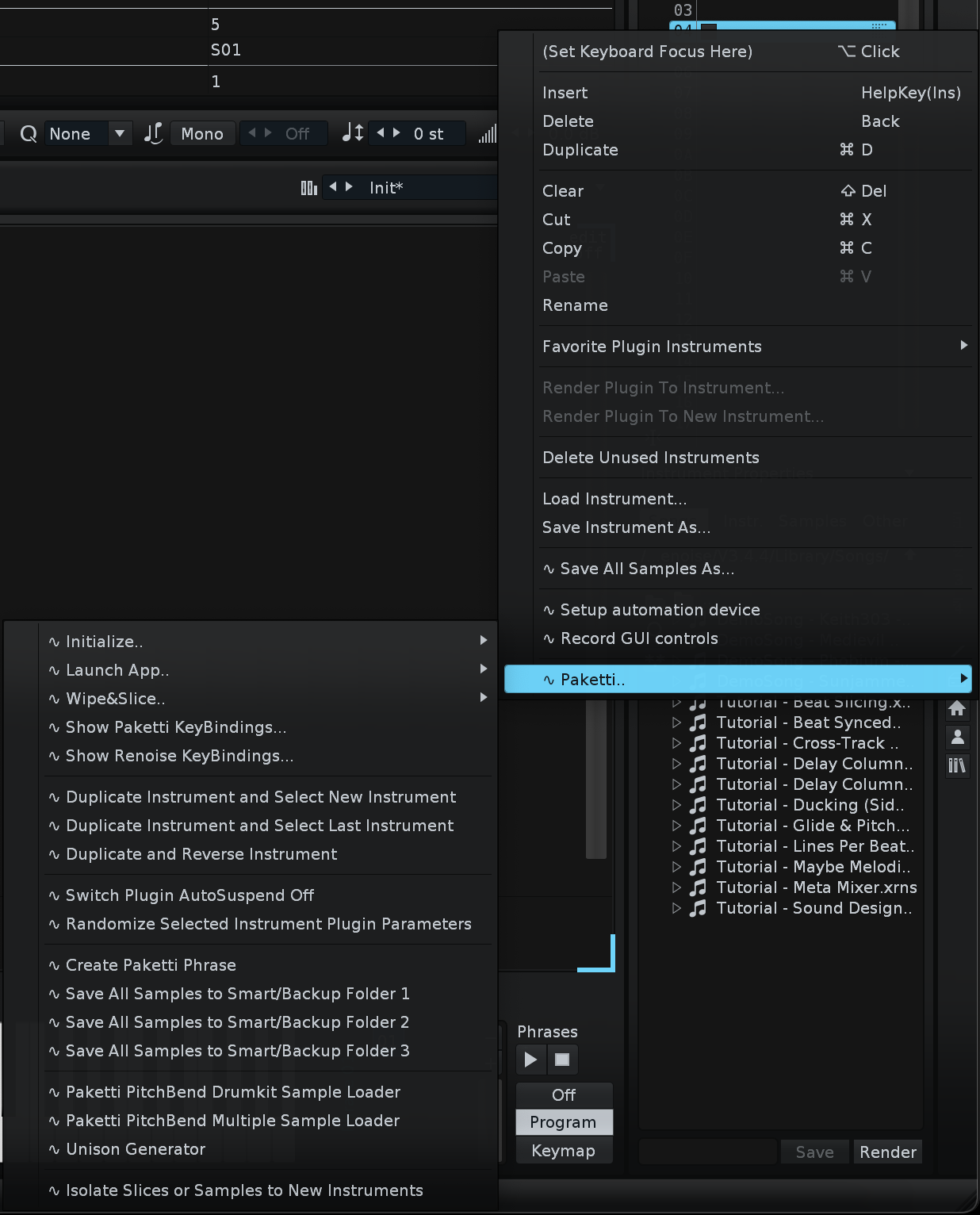The height and width of the screenshot is (1215, 980).
Task: Open the quantize None dropdown arrow
Action: [120, 133]
